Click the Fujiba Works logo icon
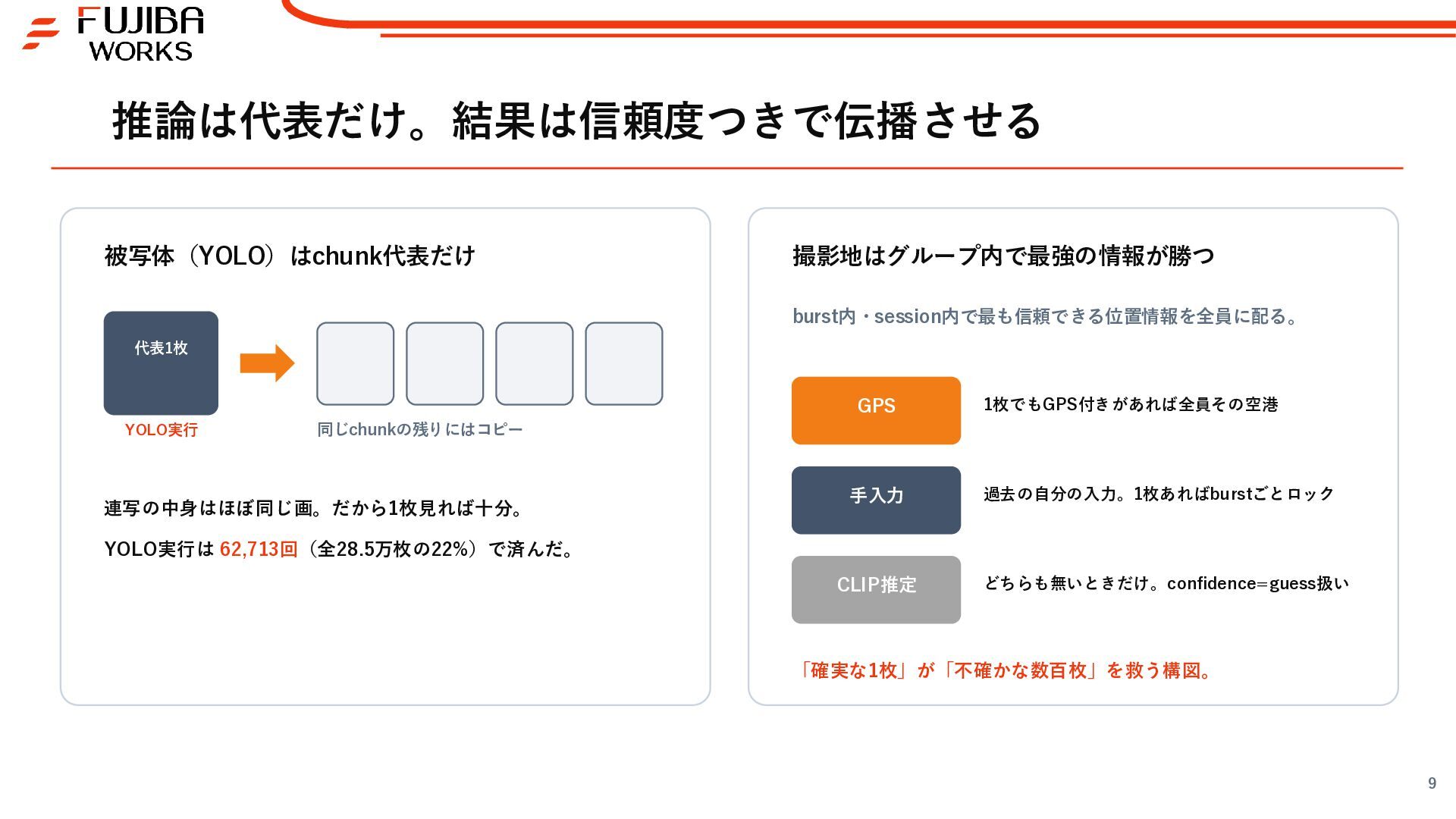 pyautogui.click(x=41, y=34)
